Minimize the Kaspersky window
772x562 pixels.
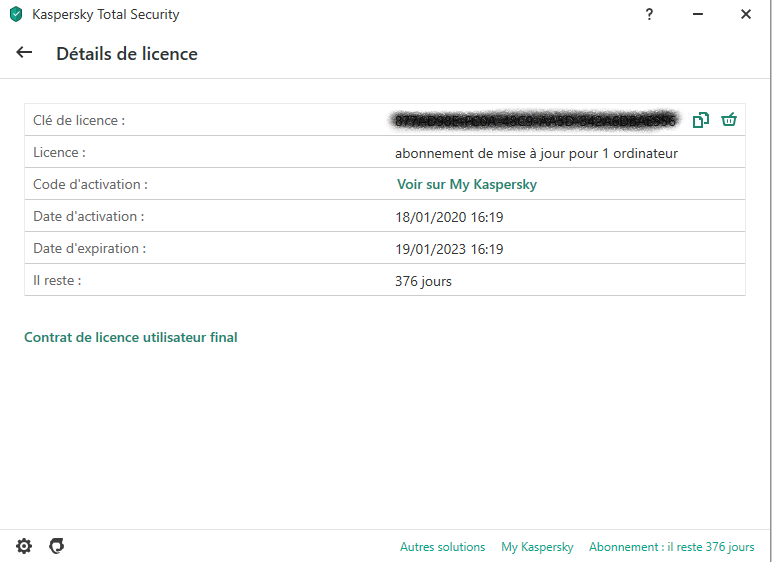pyautogui.click(x=697, y=15)
